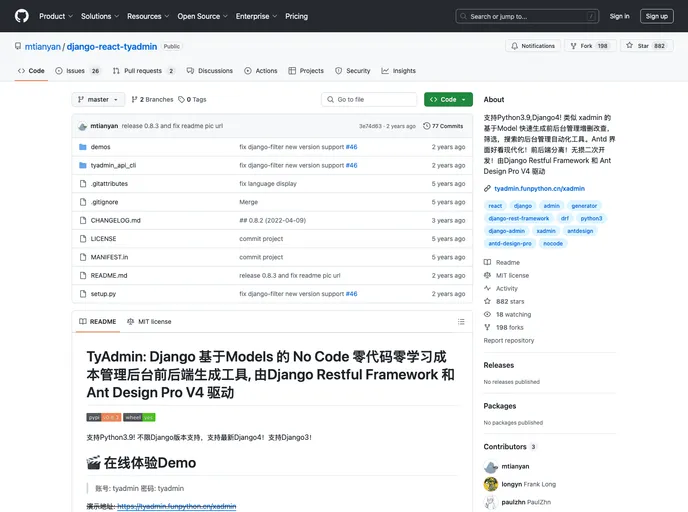Open the green Code dropdown button
688x512 pixels.
click(448, 100)
